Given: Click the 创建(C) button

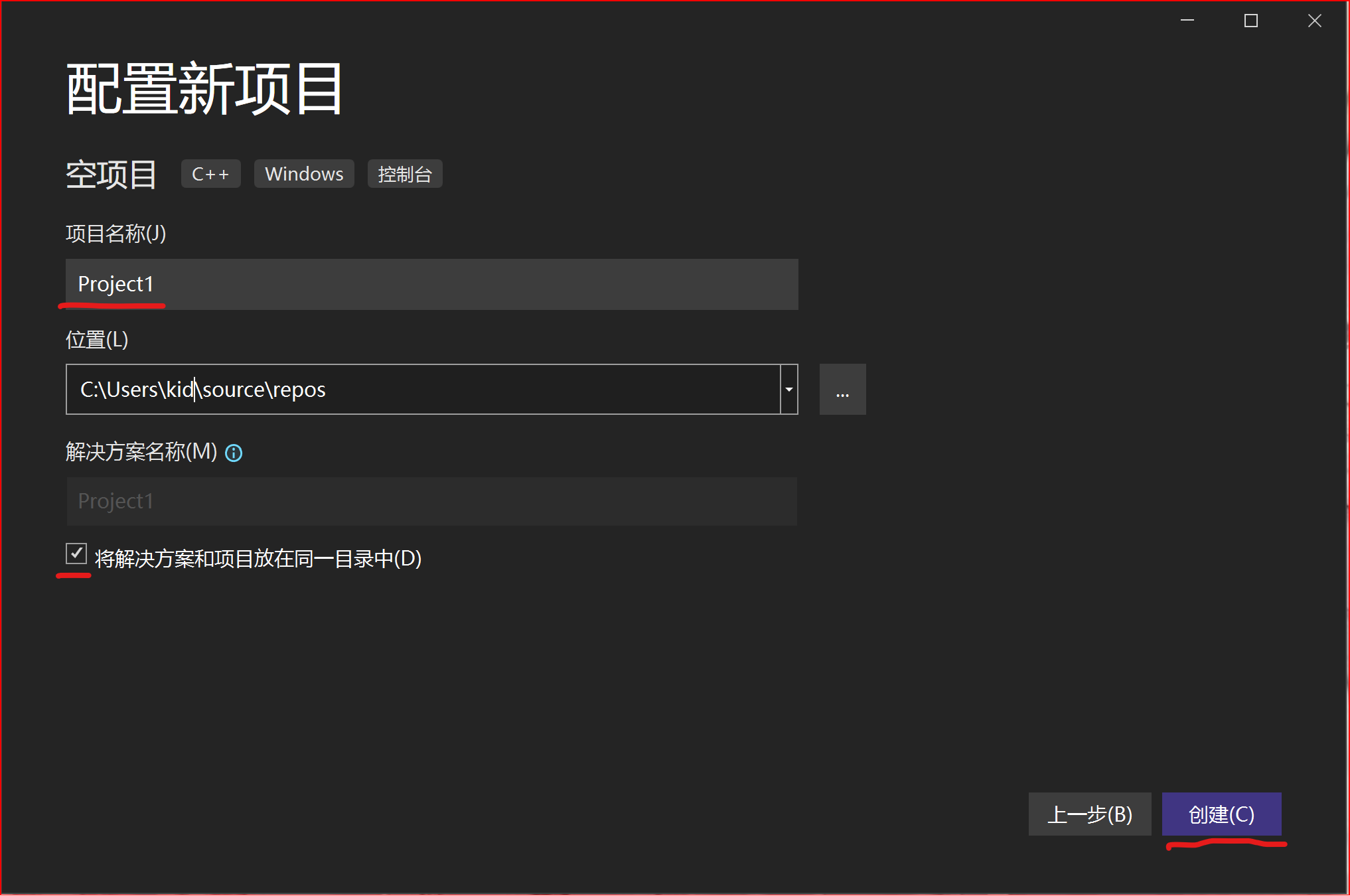Looking at the screenshot, I should coord(1222,814).
